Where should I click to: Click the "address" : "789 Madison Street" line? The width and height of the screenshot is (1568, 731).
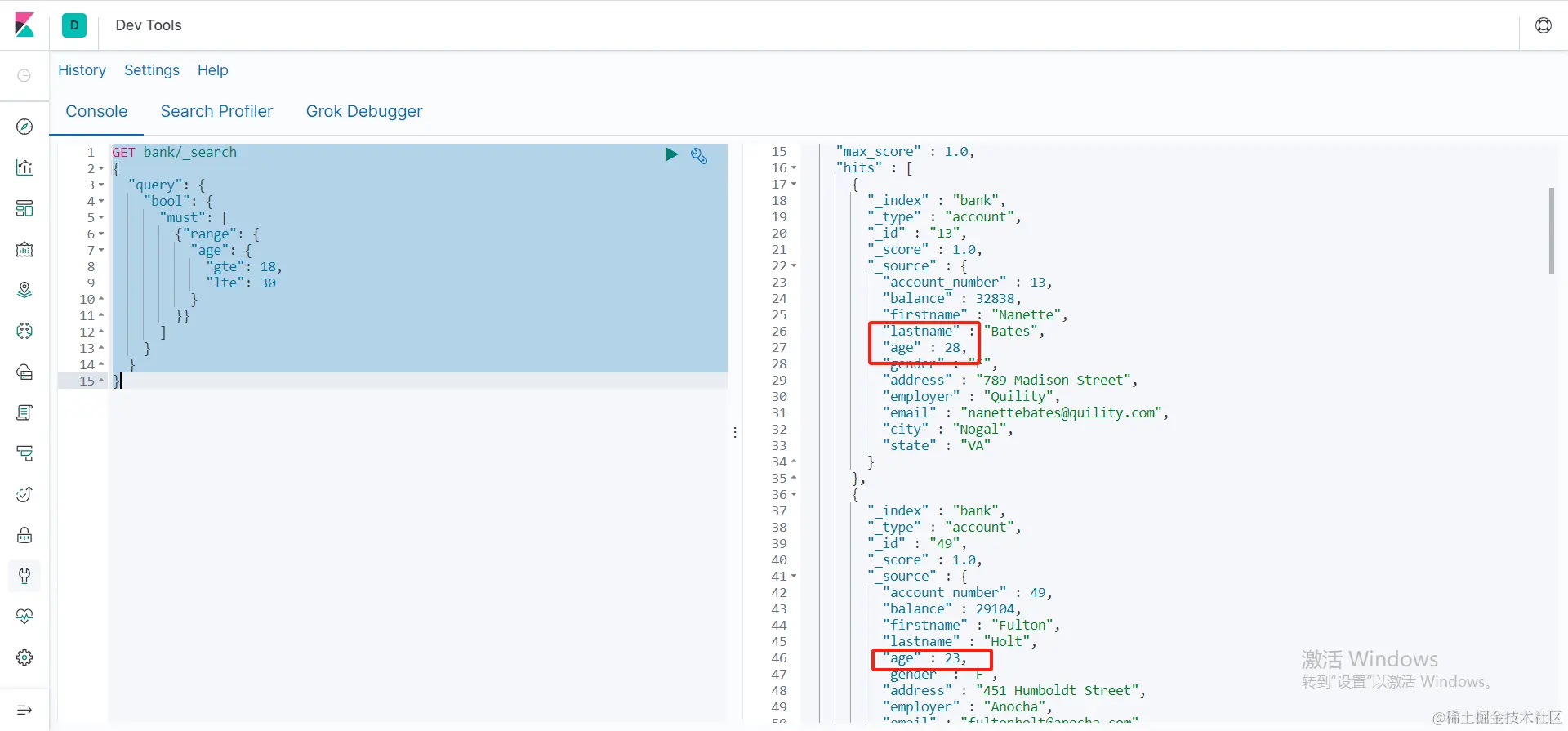[x=1010, y=381]
